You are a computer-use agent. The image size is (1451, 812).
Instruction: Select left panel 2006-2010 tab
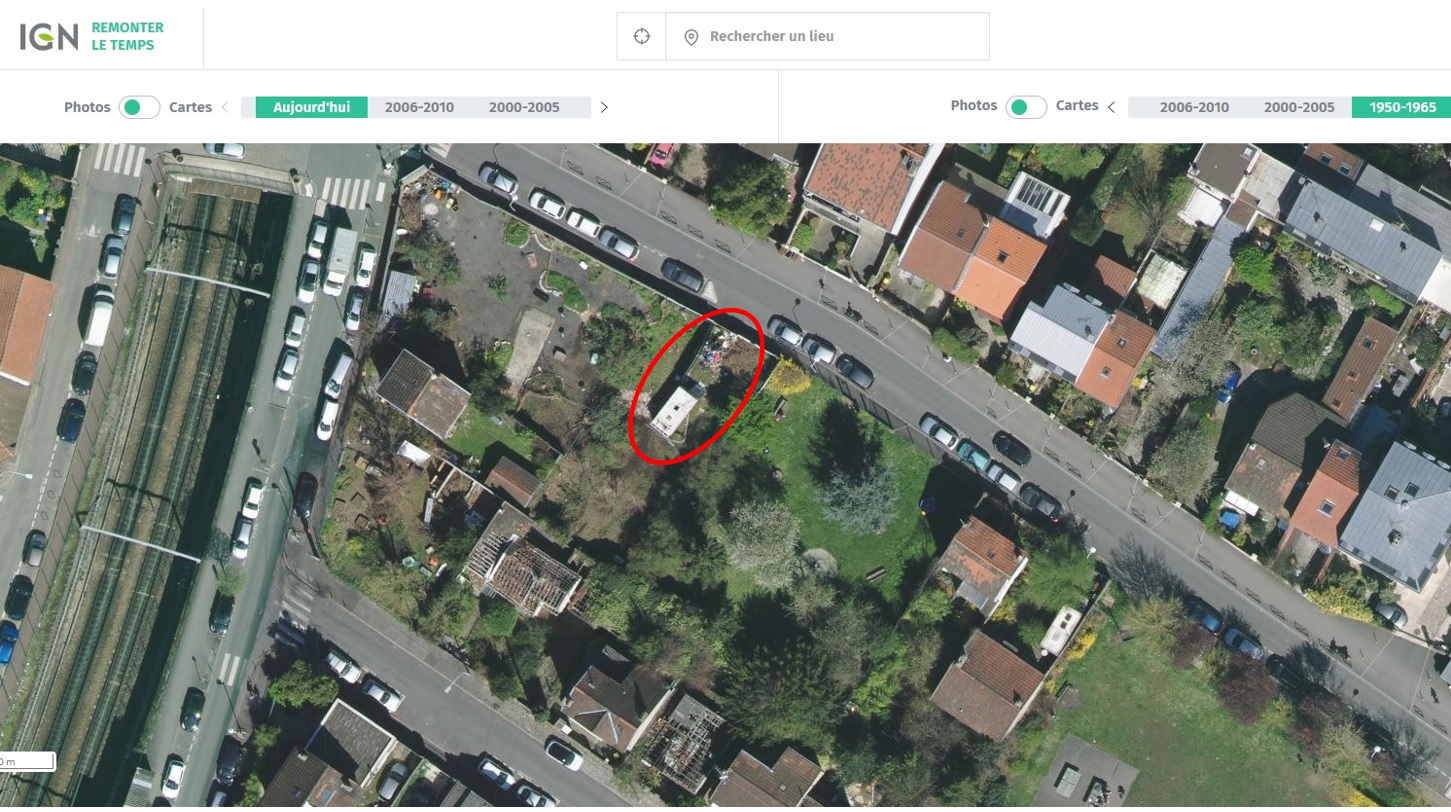[x=420, y=107]
